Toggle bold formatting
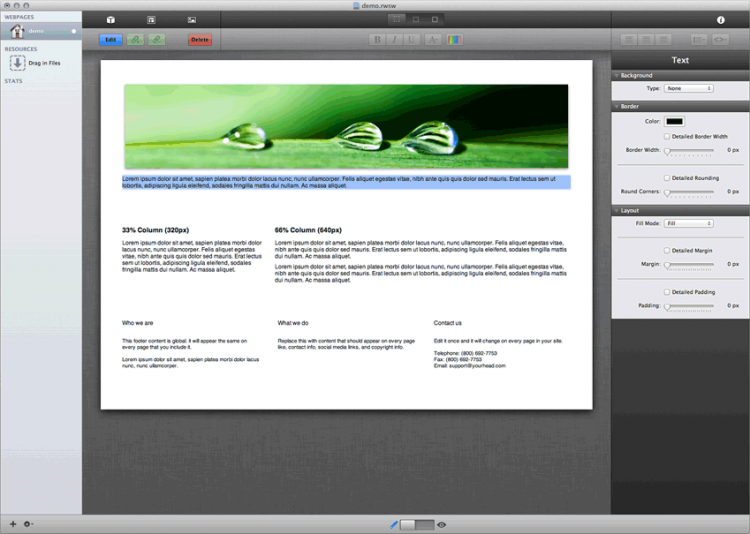Viewport: 750px width, 534px height. pos(377,40)
